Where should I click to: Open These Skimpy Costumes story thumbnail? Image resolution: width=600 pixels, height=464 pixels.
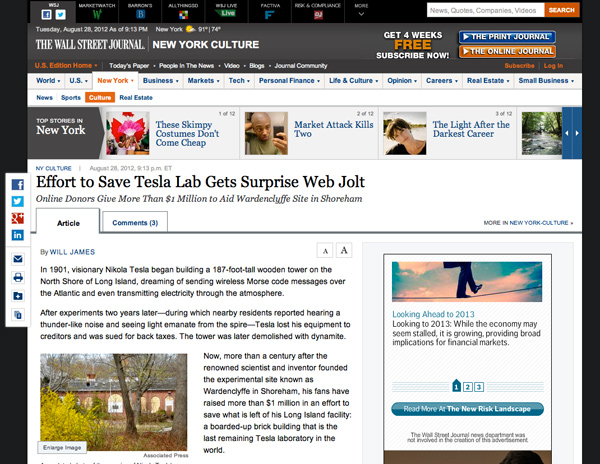(128, 133)
